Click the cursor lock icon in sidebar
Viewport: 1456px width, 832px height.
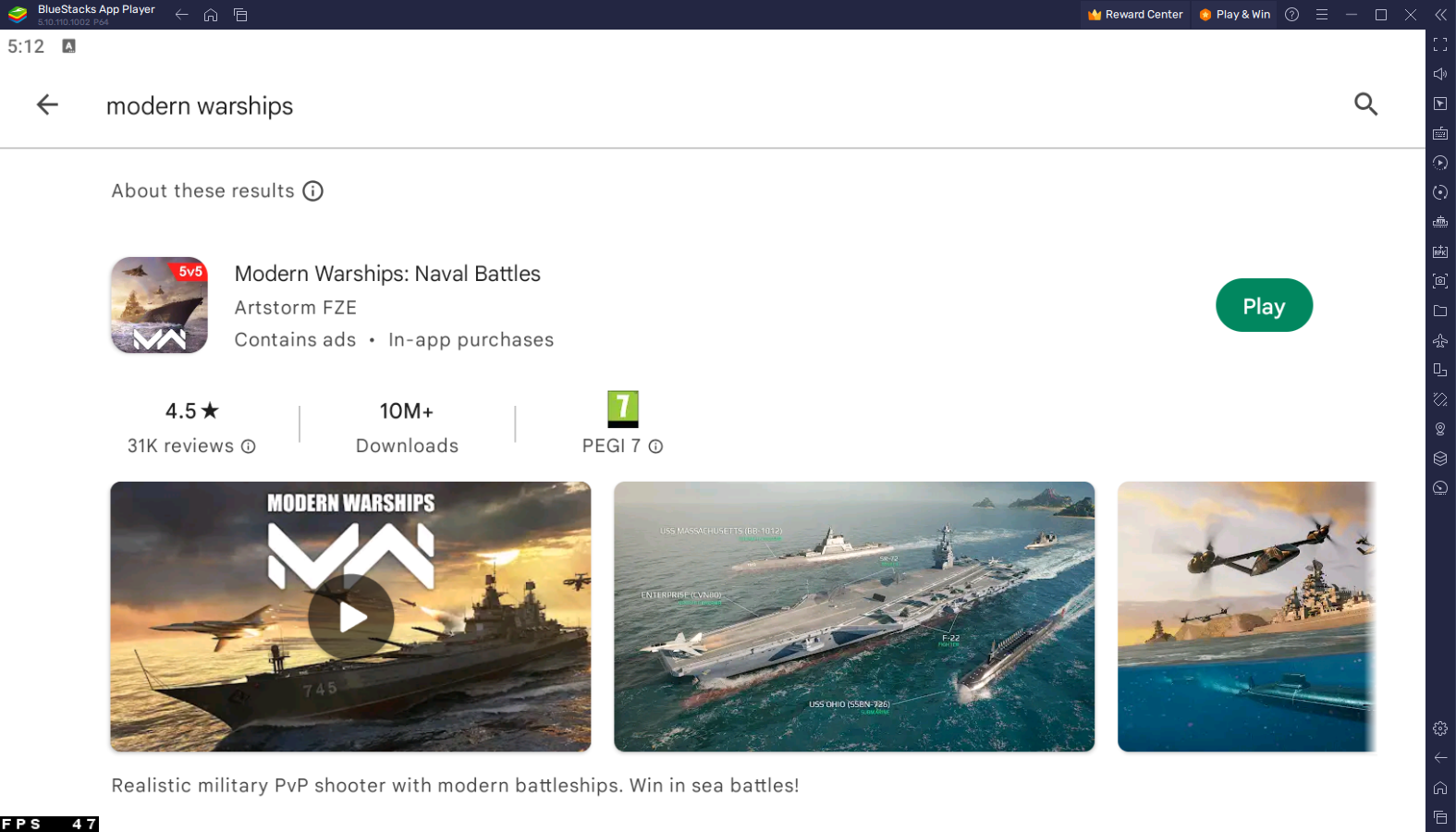1440,104
